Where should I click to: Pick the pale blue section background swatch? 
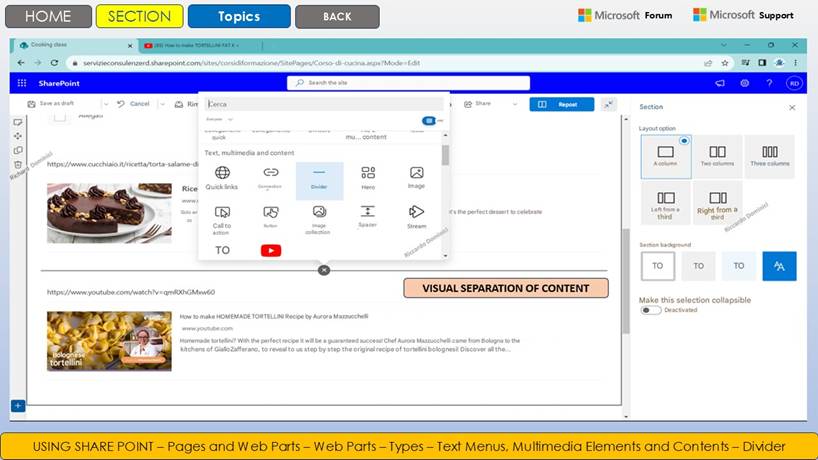point(739,266)
